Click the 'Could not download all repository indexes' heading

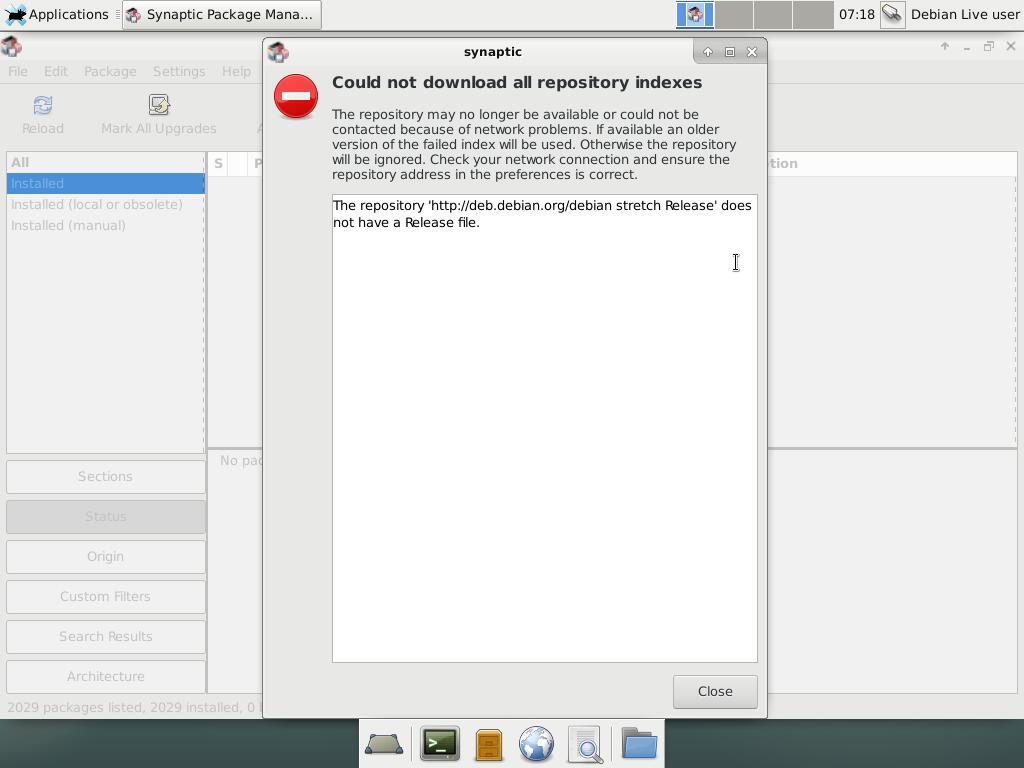click(517, 82)
